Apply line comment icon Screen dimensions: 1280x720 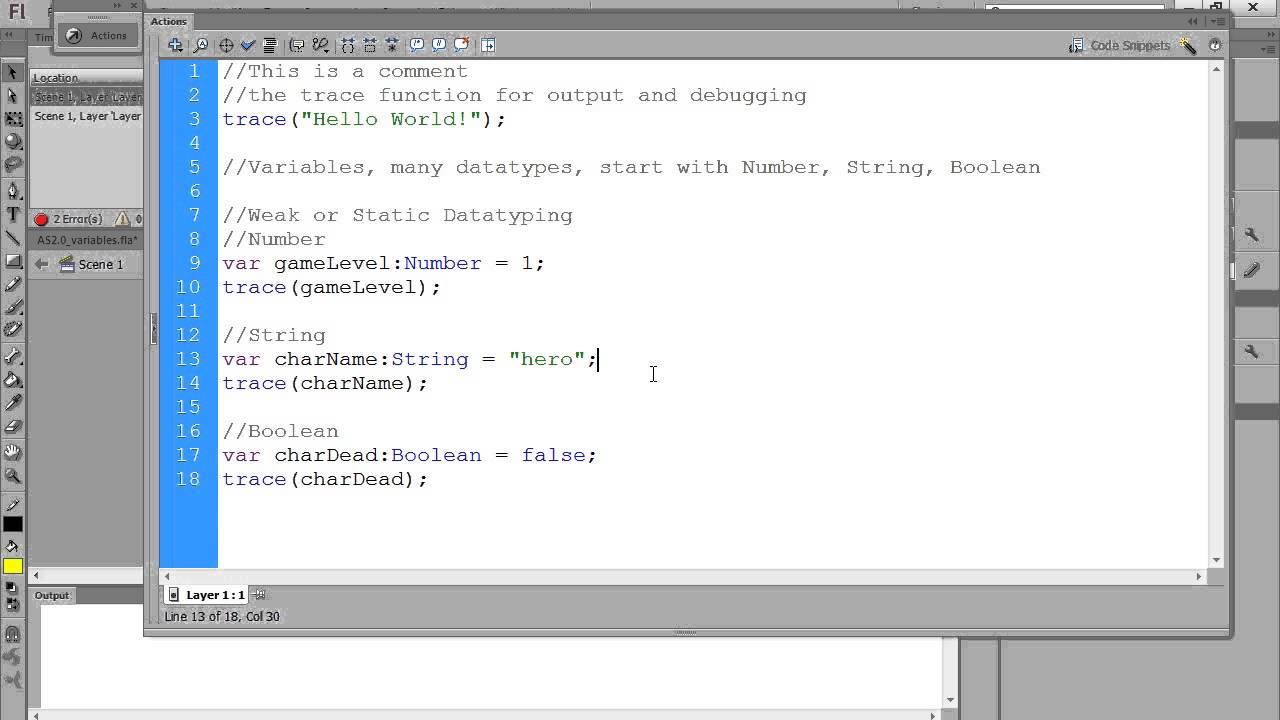[439, 45]
